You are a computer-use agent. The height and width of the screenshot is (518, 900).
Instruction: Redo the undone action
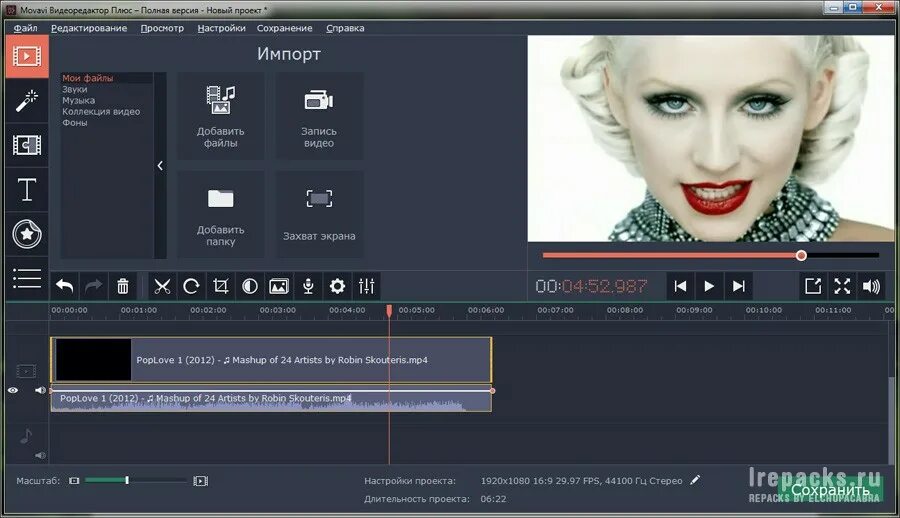click(94, 286)
